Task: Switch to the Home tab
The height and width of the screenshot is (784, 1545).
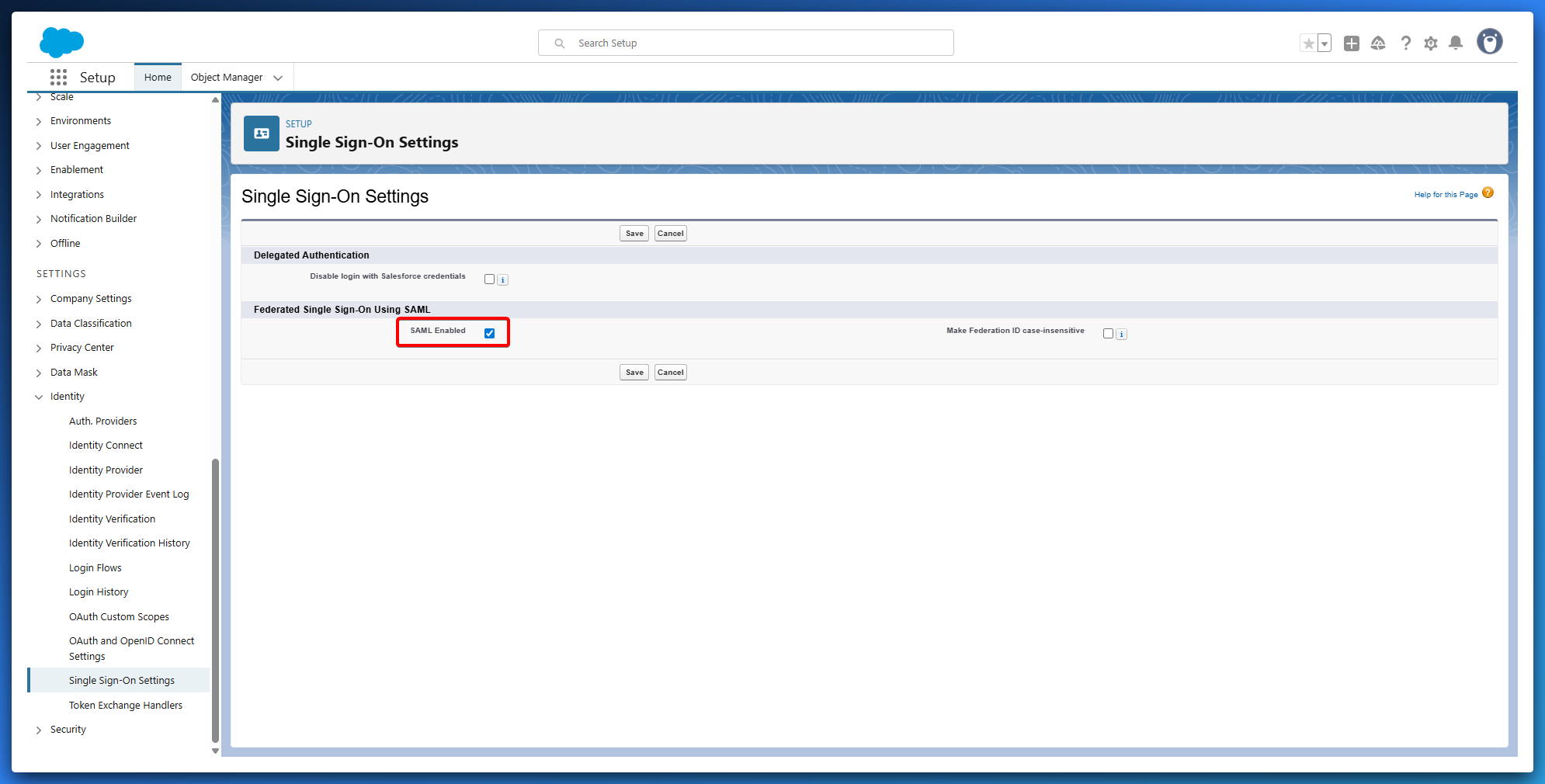Action: [158, 77]
